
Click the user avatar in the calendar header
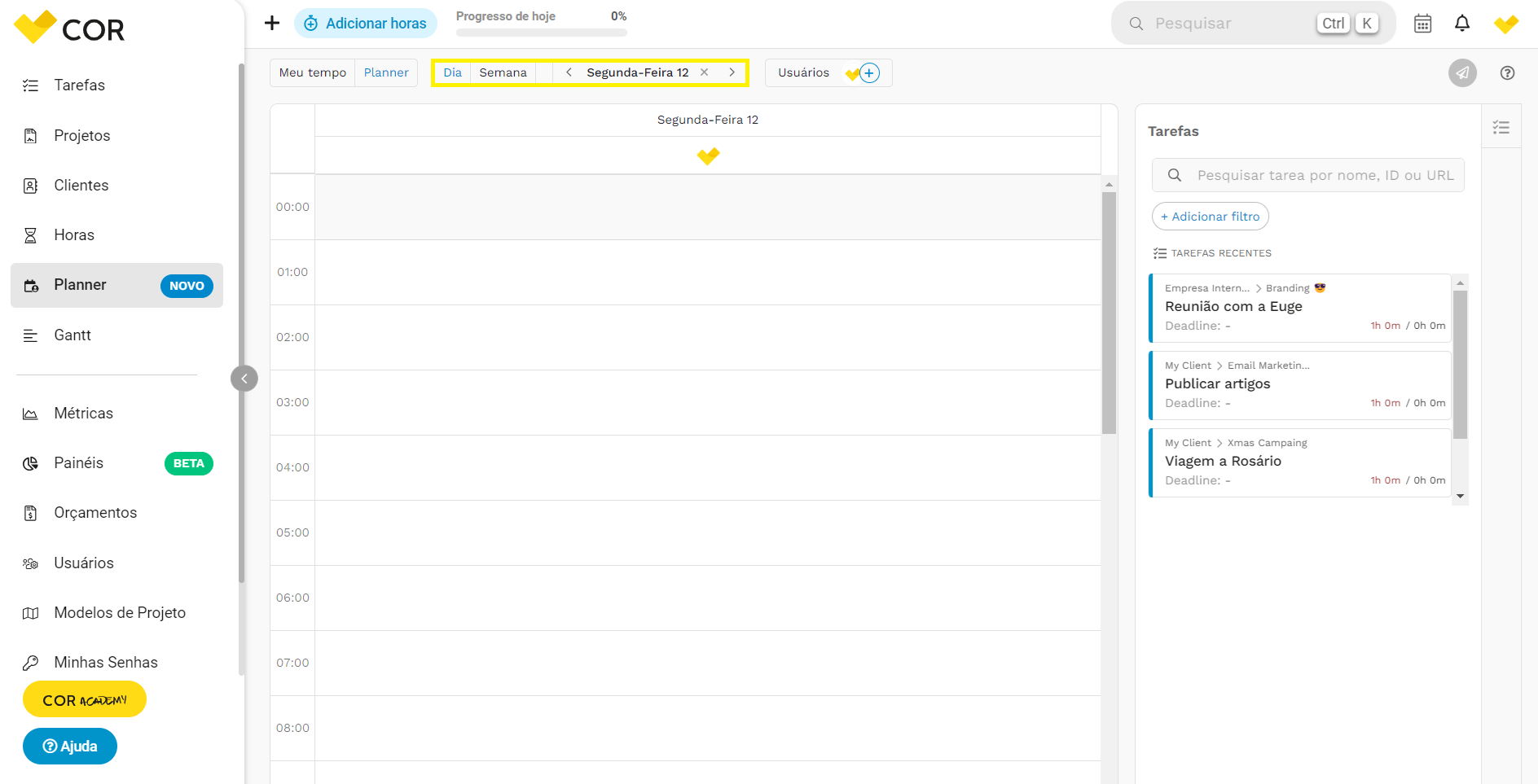click(708, 155)
